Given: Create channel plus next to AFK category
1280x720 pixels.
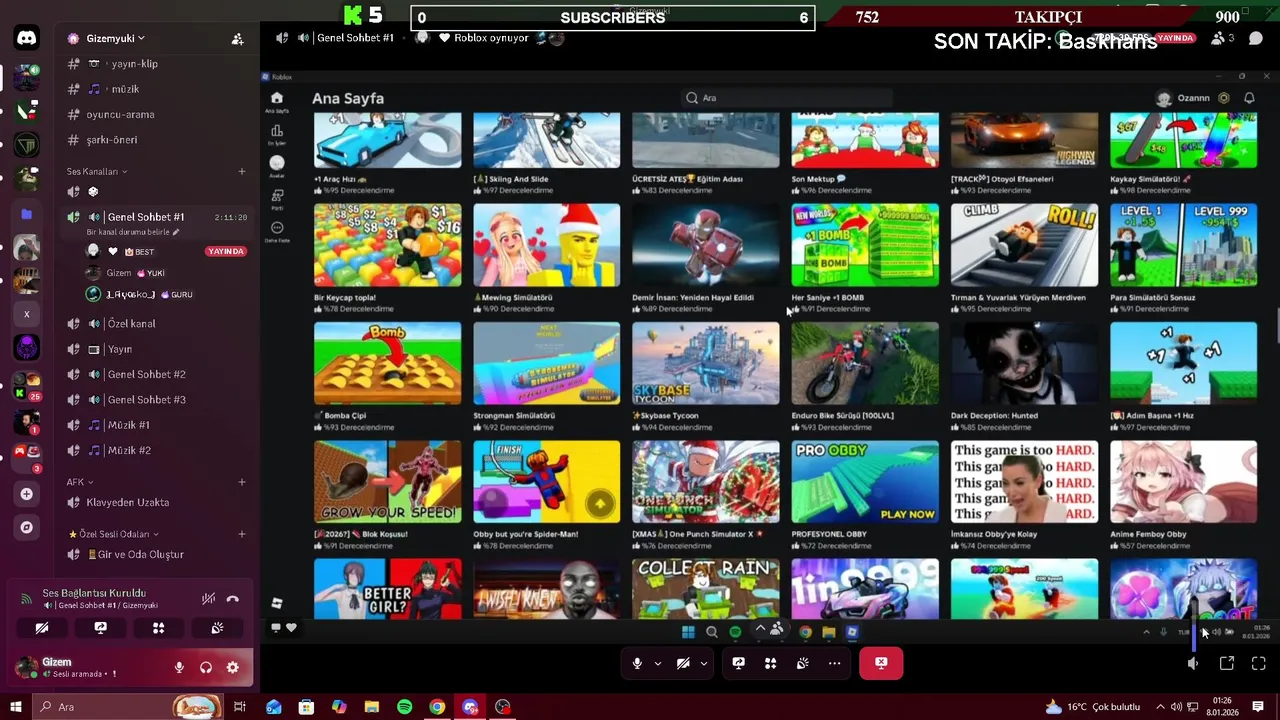Looking at the screenshot, I should pos(242,482).
